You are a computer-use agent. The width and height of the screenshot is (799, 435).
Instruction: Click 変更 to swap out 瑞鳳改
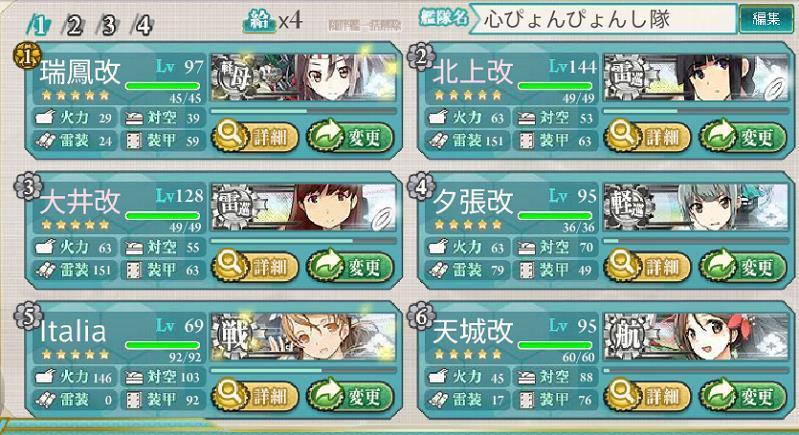[x=351, y=137]
